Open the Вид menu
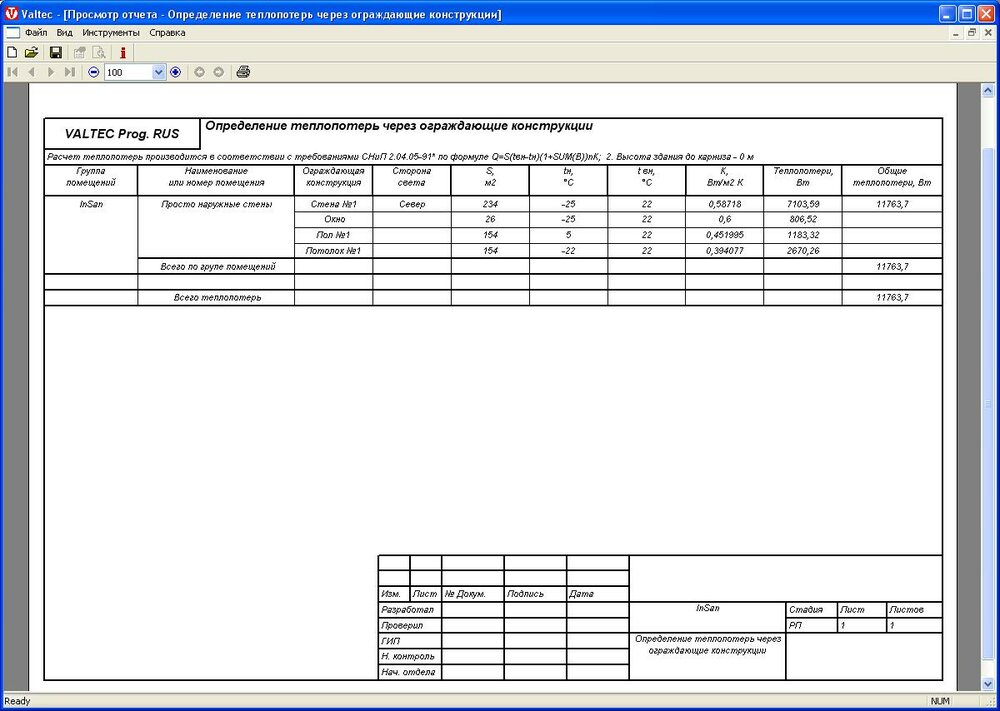Screen dimensions: 1000x711 tap(64, 33)
